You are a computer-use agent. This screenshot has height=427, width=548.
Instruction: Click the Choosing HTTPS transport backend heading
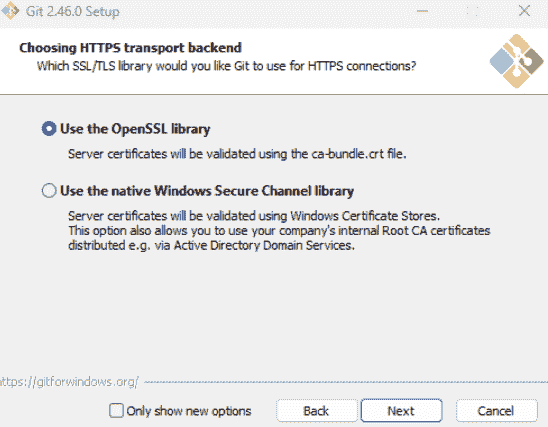(x=130, y=48)
